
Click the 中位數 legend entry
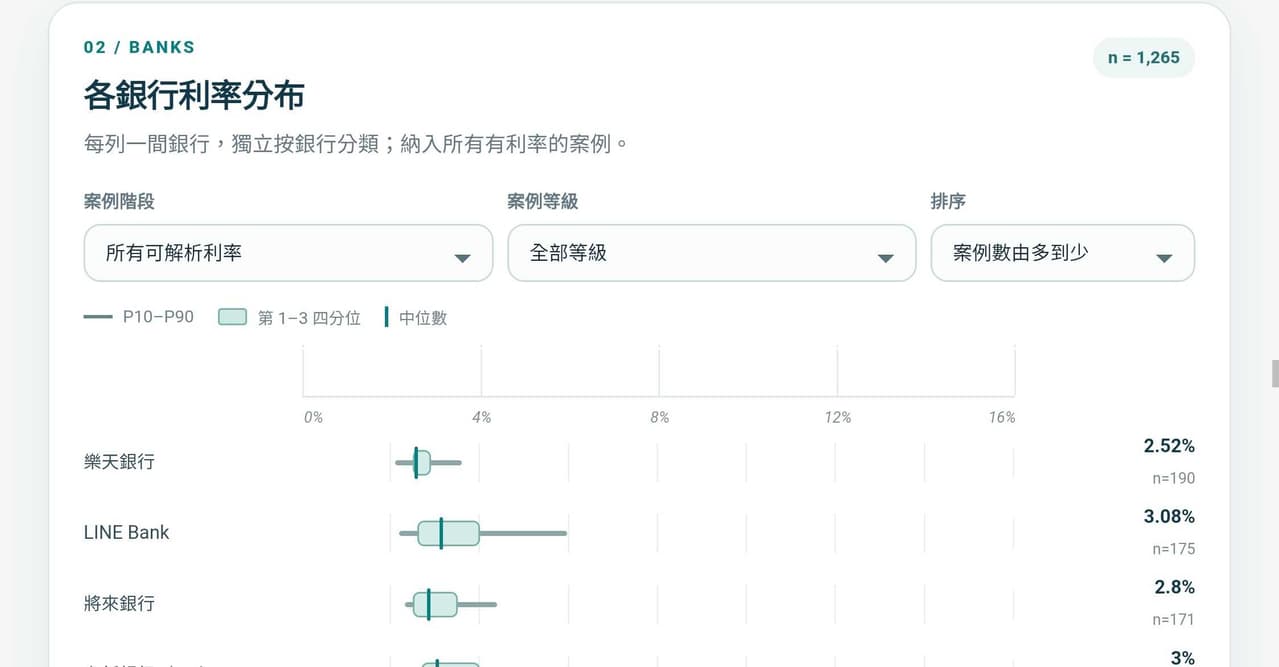(x=416, y=318)
